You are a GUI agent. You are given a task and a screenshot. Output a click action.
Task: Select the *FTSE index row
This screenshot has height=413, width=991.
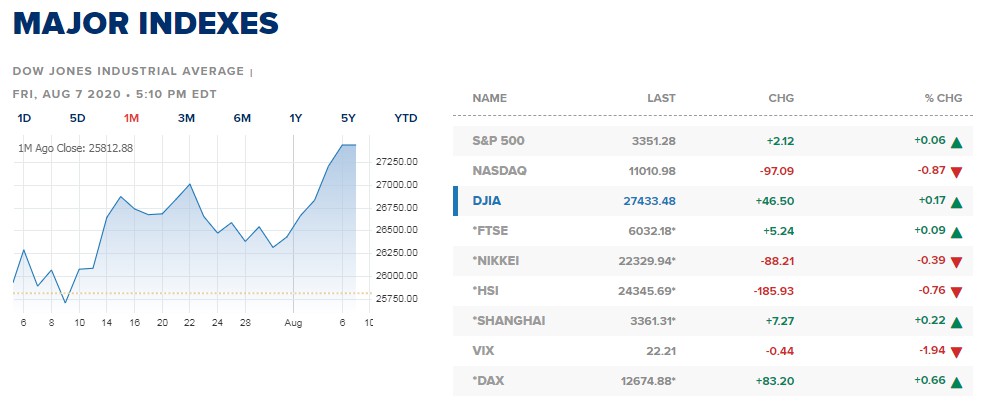click(713, 231)
